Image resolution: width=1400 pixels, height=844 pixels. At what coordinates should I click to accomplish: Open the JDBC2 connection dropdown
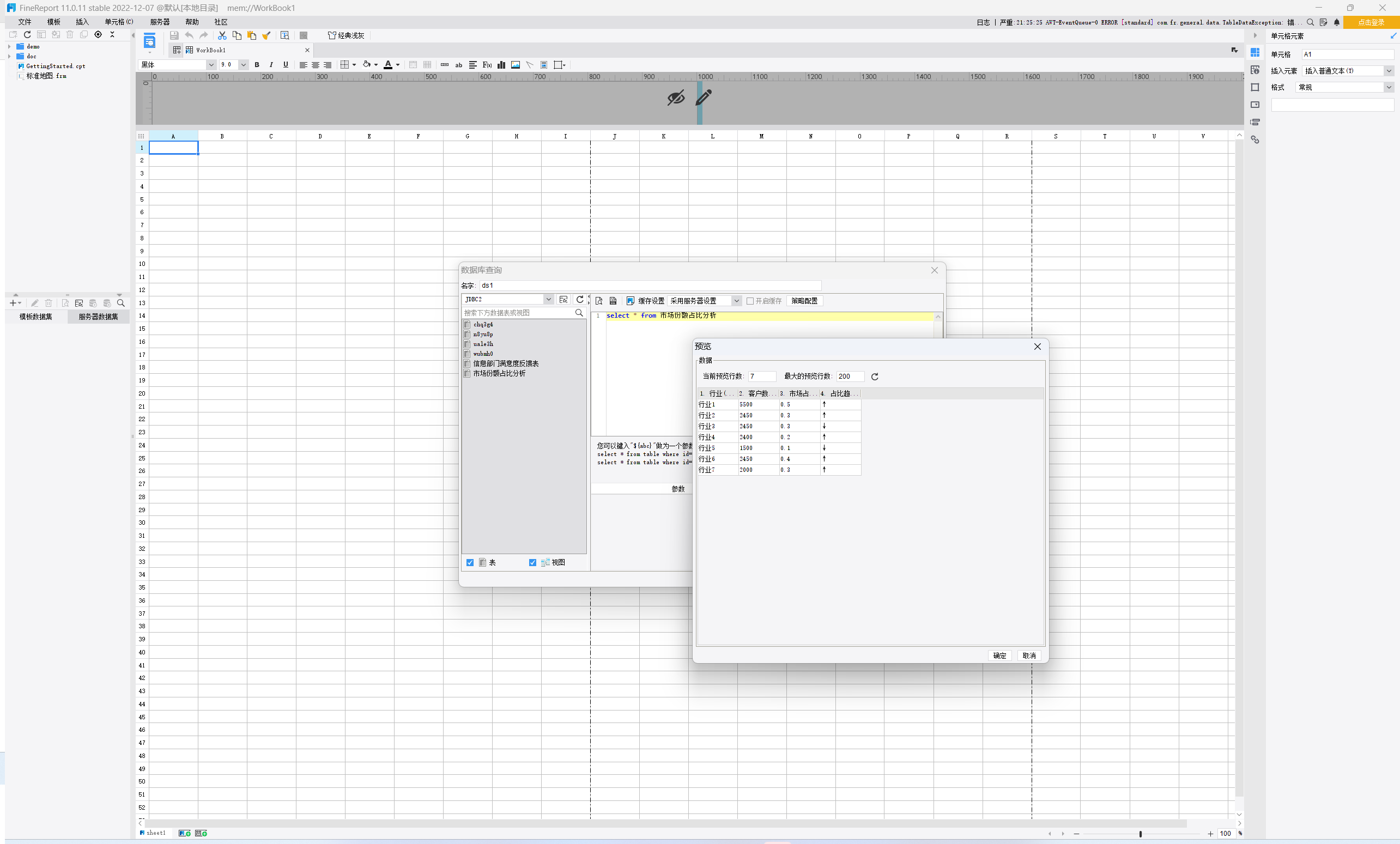point(548,299)
